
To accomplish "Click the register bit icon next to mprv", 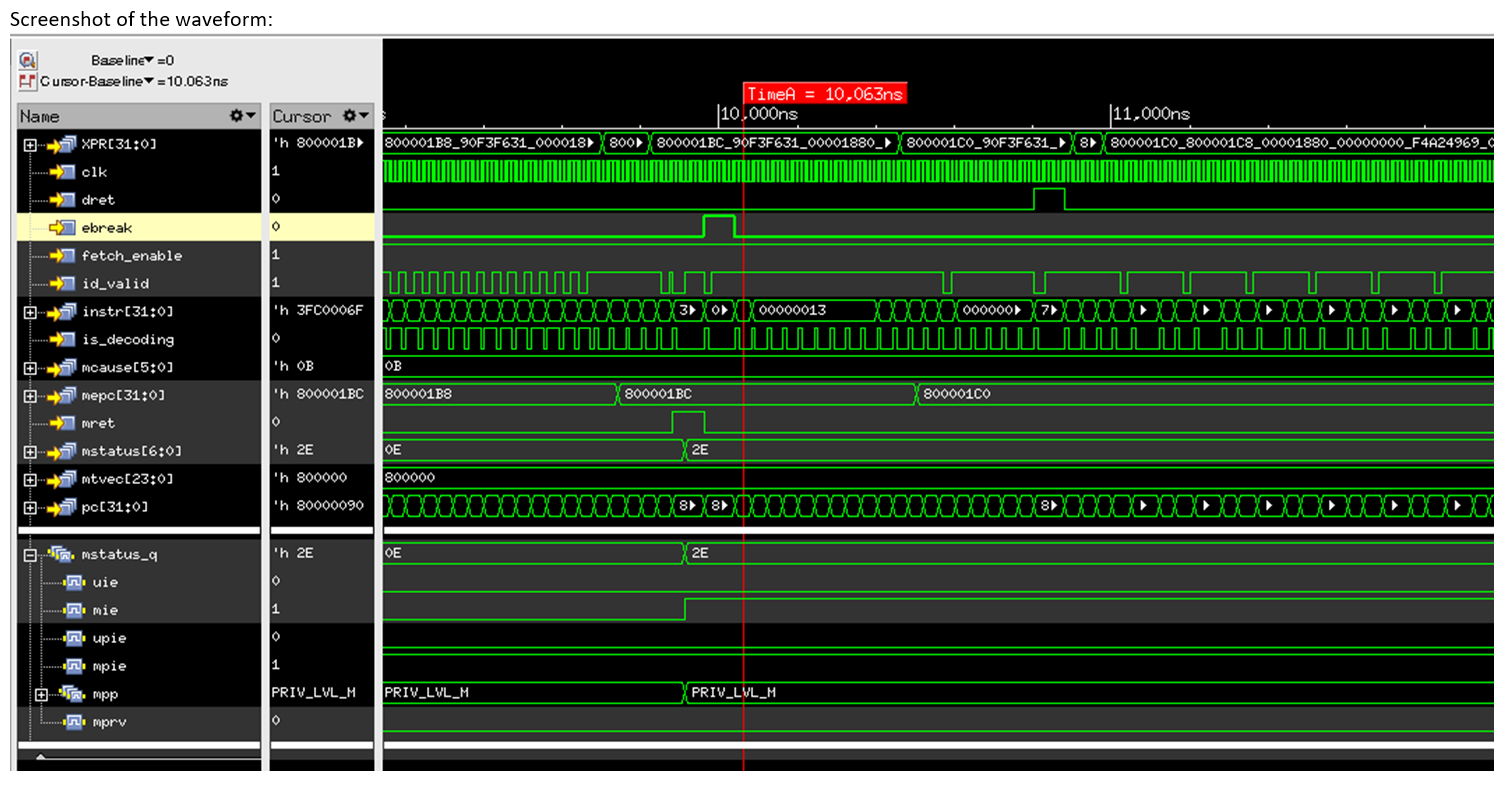I will (73, 721).
